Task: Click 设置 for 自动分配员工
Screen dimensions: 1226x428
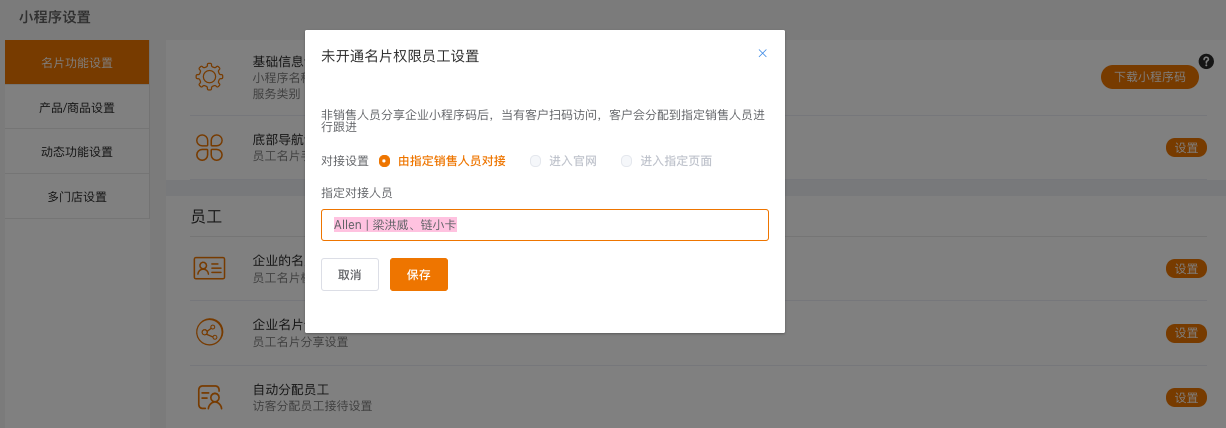Action: pyautogui.click(x=1186, y=397)
